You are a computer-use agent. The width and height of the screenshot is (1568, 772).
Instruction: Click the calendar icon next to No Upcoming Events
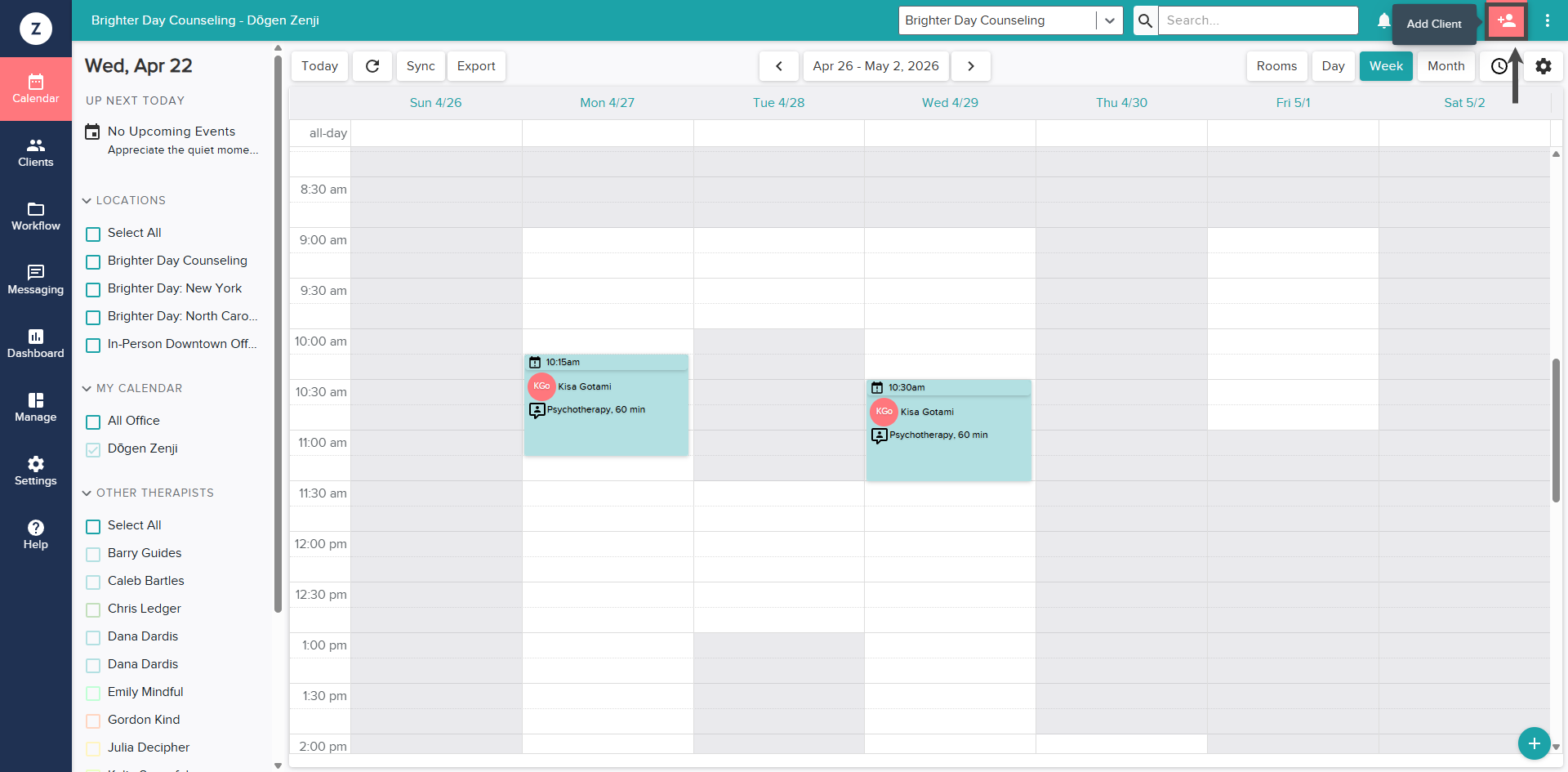pyautogui.click(x=93, y=132)
